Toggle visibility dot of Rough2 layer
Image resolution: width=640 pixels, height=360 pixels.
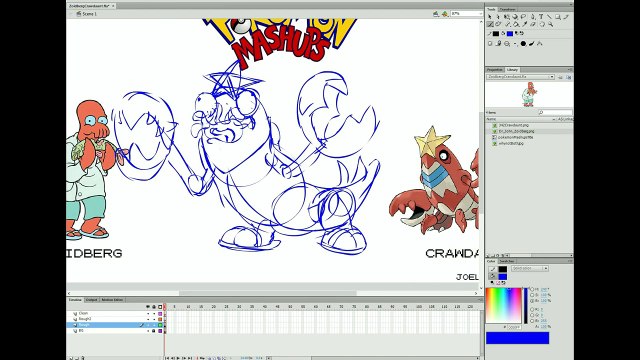point(148,319)
